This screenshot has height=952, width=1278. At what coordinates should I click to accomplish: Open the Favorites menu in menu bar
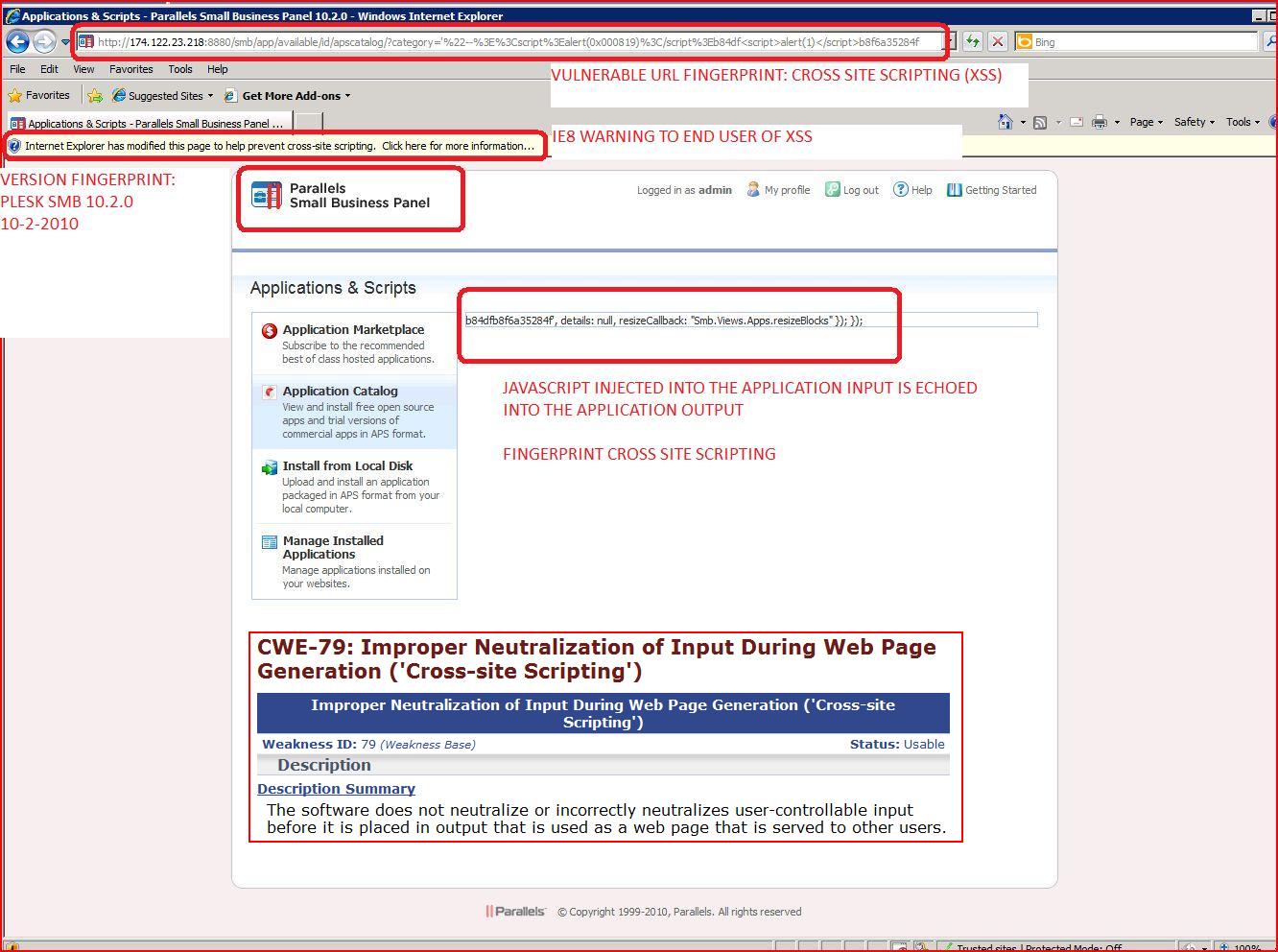point(130,69)
